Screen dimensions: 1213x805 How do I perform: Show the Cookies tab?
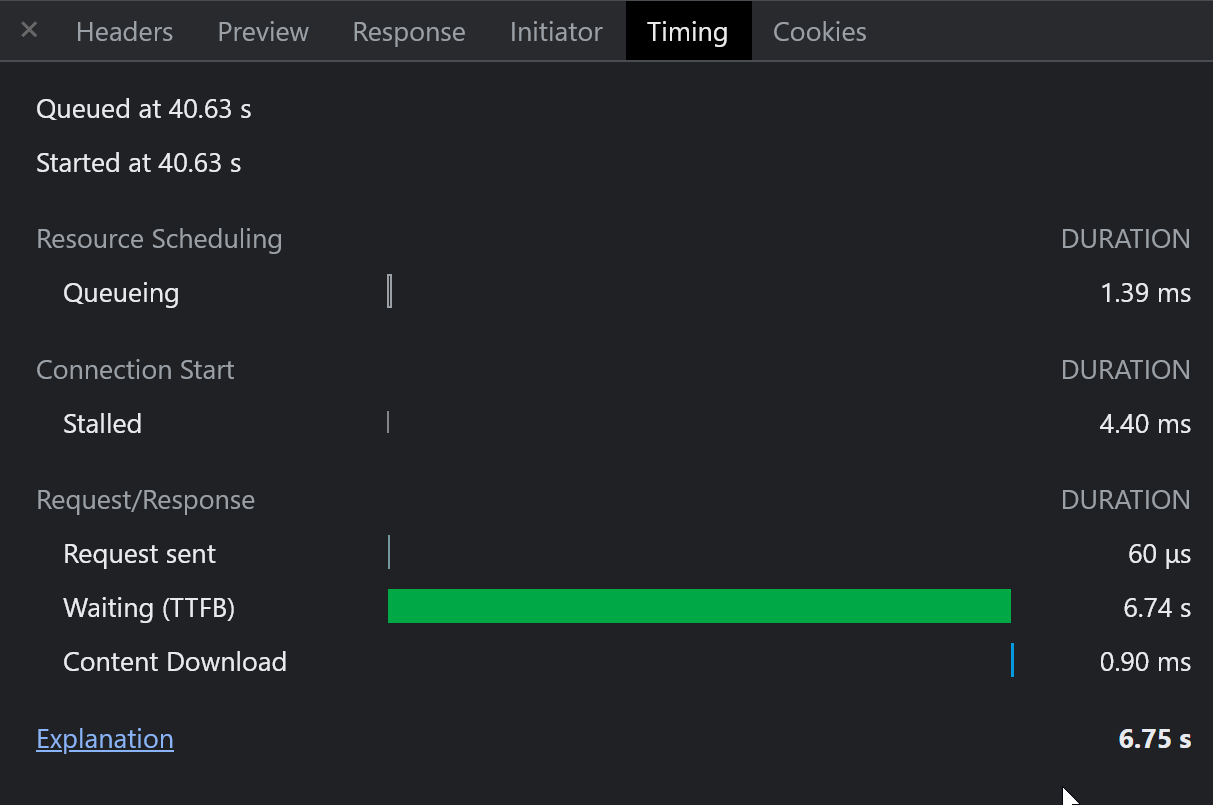(819, 32)
